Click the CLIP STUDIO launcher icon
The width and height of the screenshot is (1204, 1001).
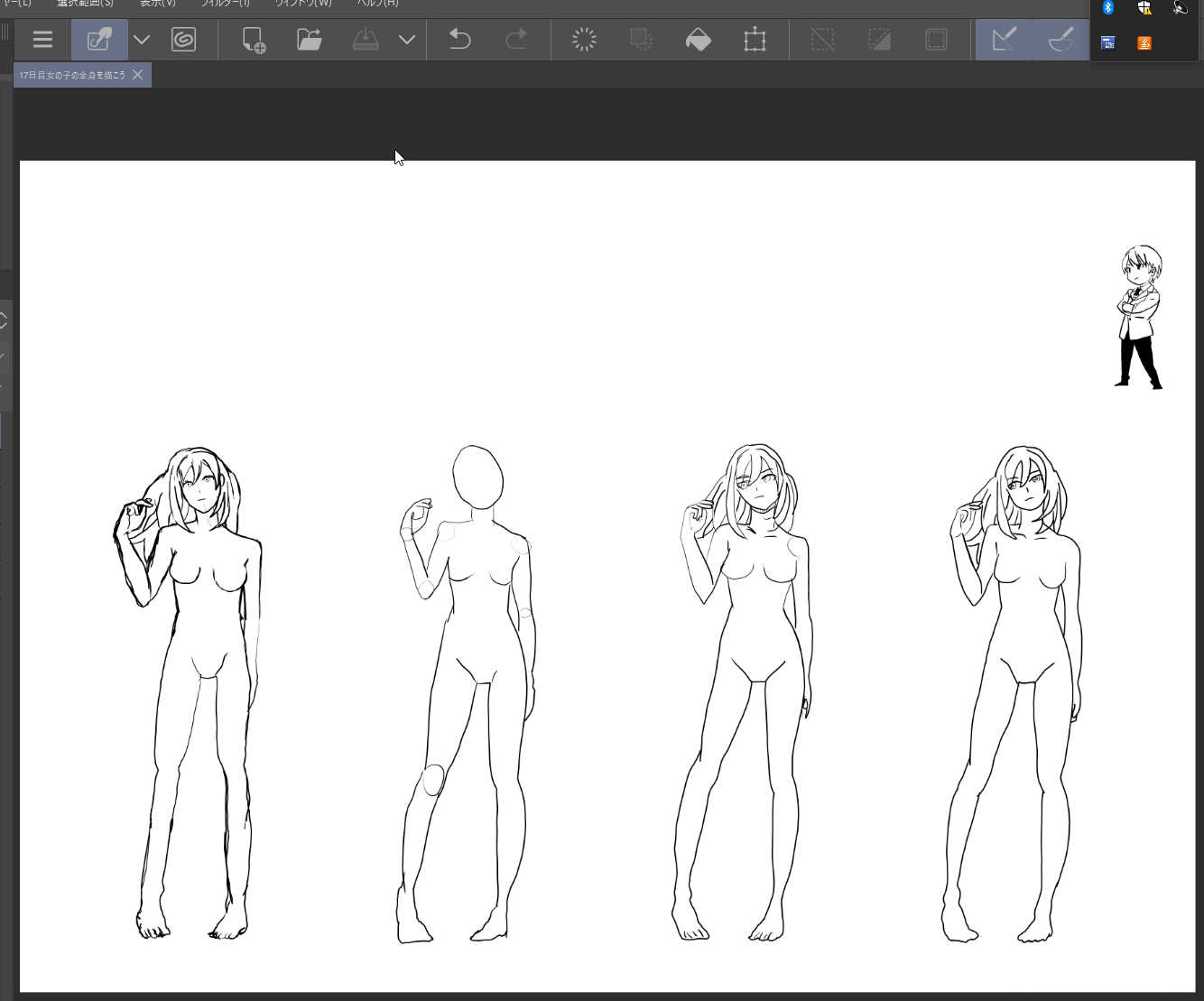click(99, 40)
